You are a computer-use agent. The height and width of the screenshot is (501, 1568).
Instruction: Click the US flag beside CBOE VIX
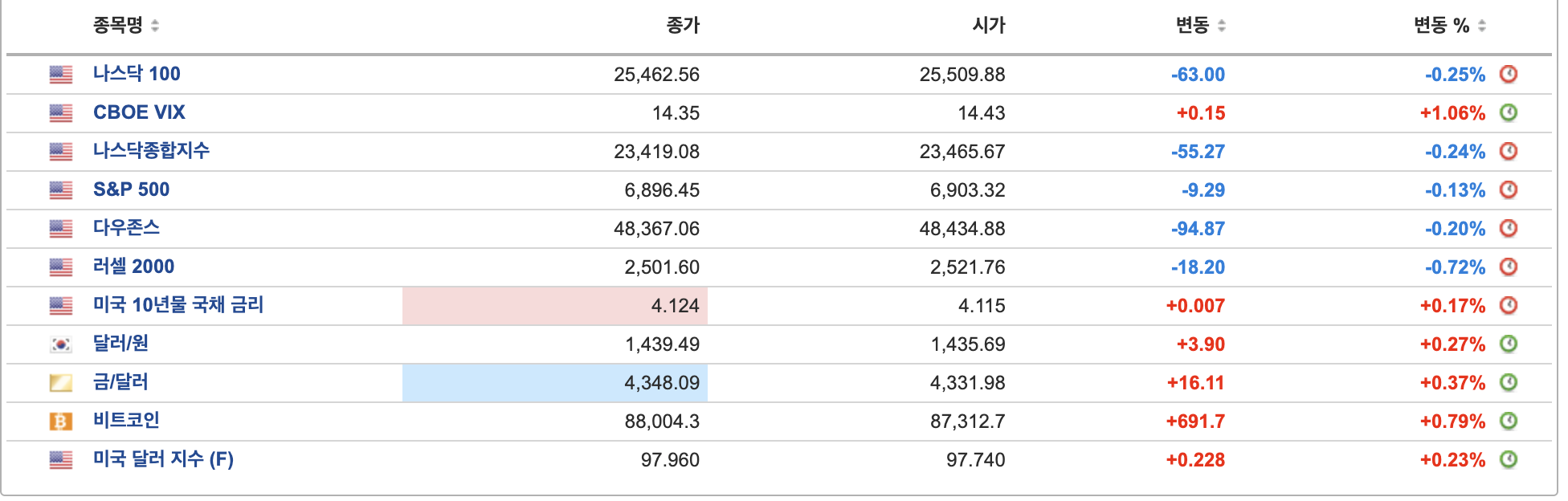[61, 113]
